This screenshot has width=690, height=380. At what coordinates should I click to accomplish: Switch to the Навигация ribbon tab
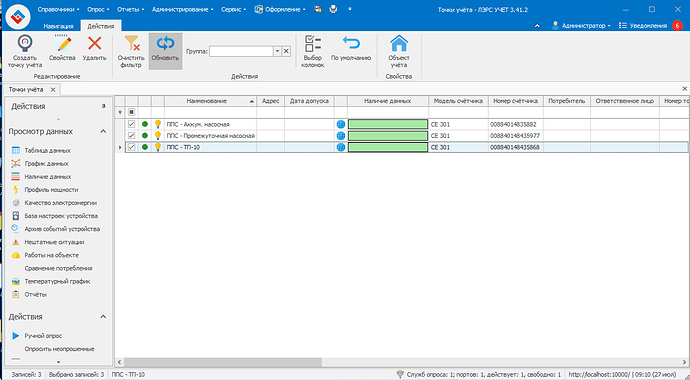(58, 26)
